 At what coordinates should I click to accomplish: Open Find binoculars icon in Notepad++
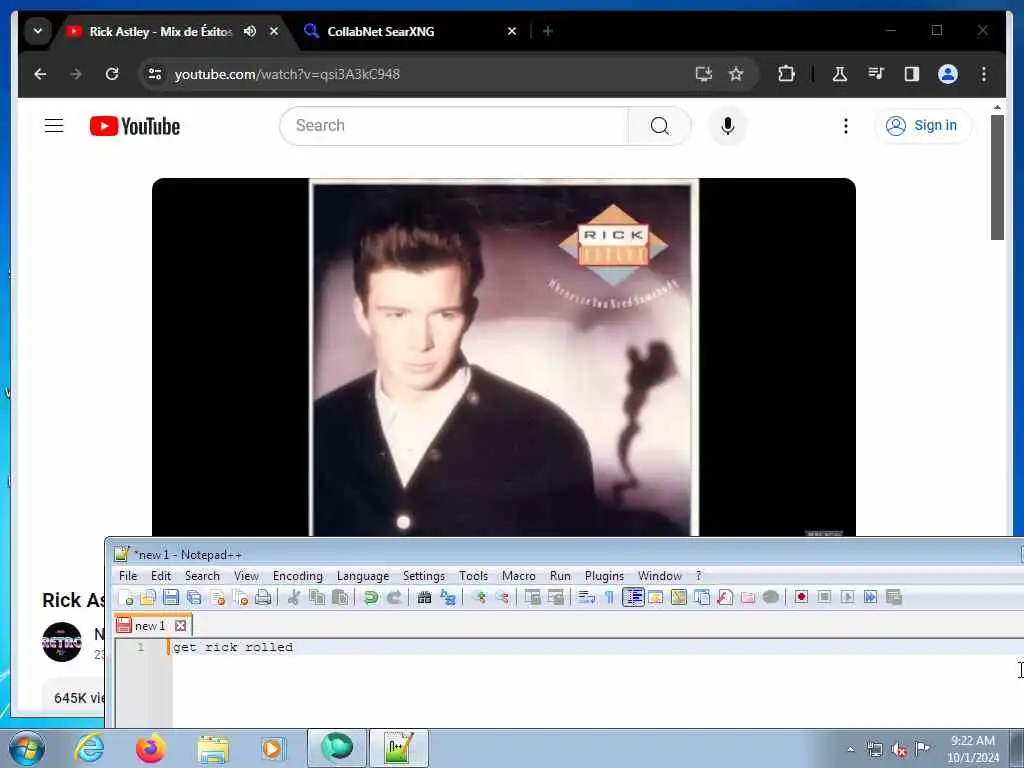[424, 597]
